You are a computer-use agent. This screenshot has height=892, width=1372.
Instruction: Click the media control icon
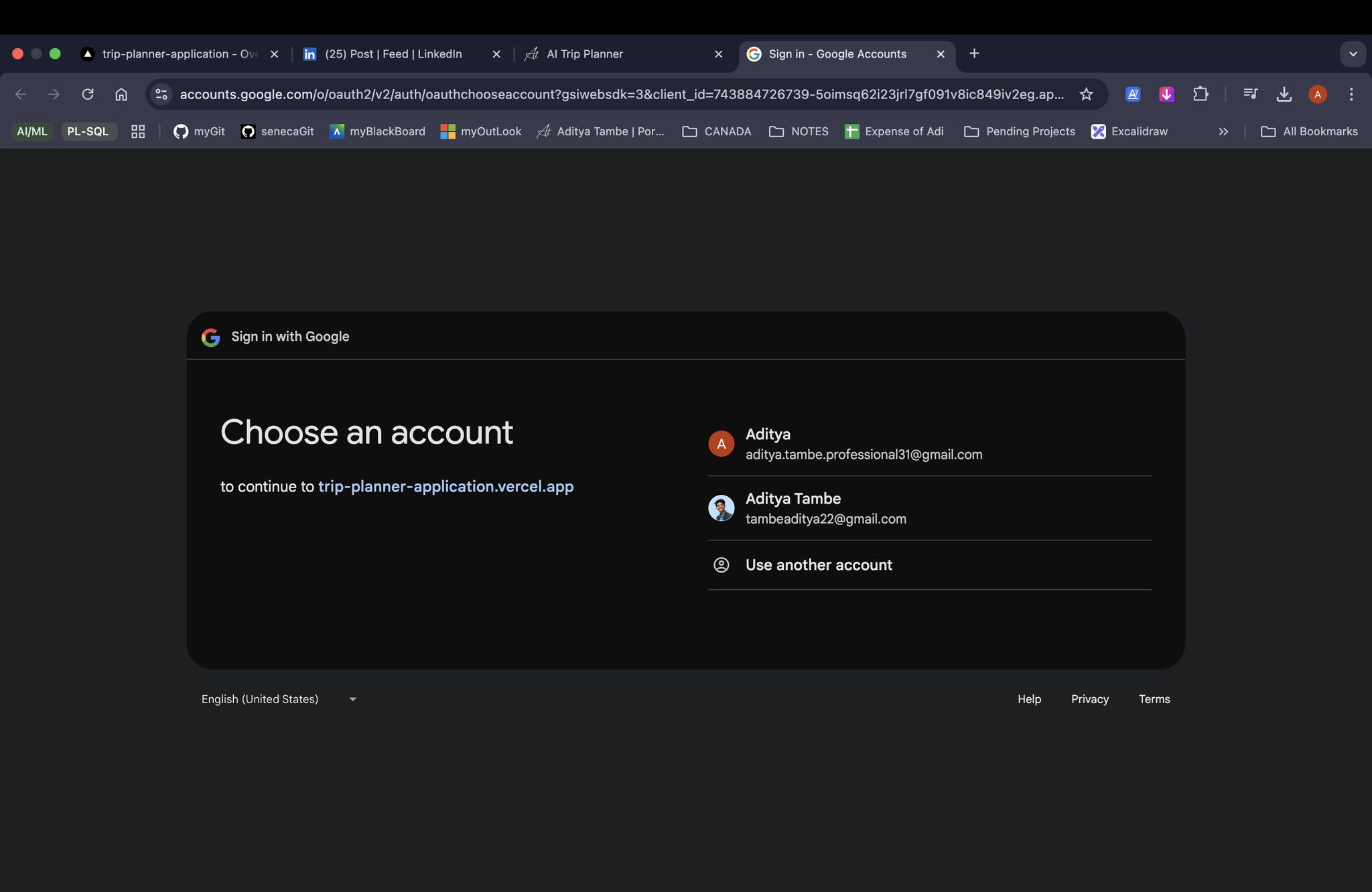coord(1250,94)
